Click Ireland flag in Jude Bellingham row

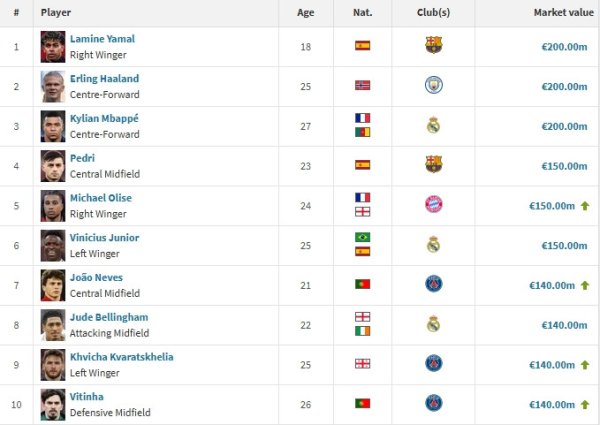pos(362,331)
